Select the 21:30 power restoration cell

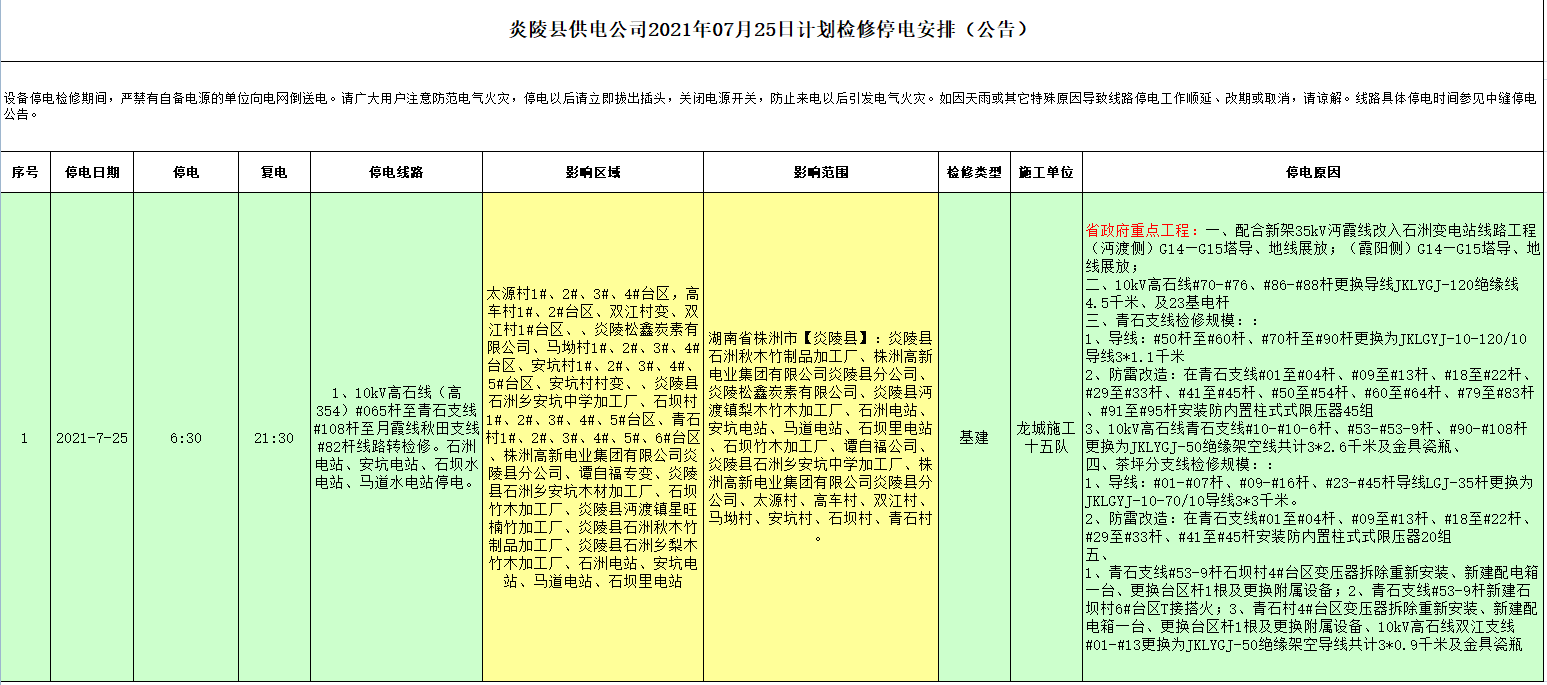tap(273, 438)
